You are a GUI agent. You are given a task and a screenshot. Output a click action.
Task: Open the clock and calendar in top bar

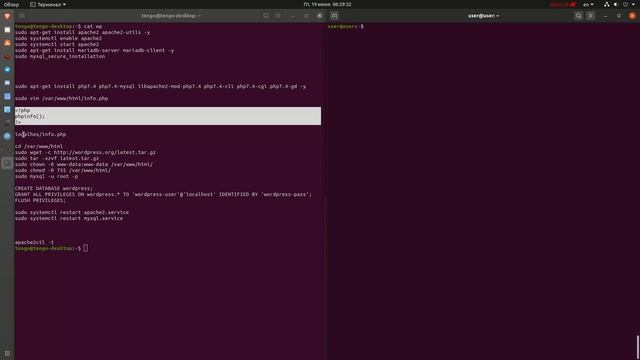(327, 4)
